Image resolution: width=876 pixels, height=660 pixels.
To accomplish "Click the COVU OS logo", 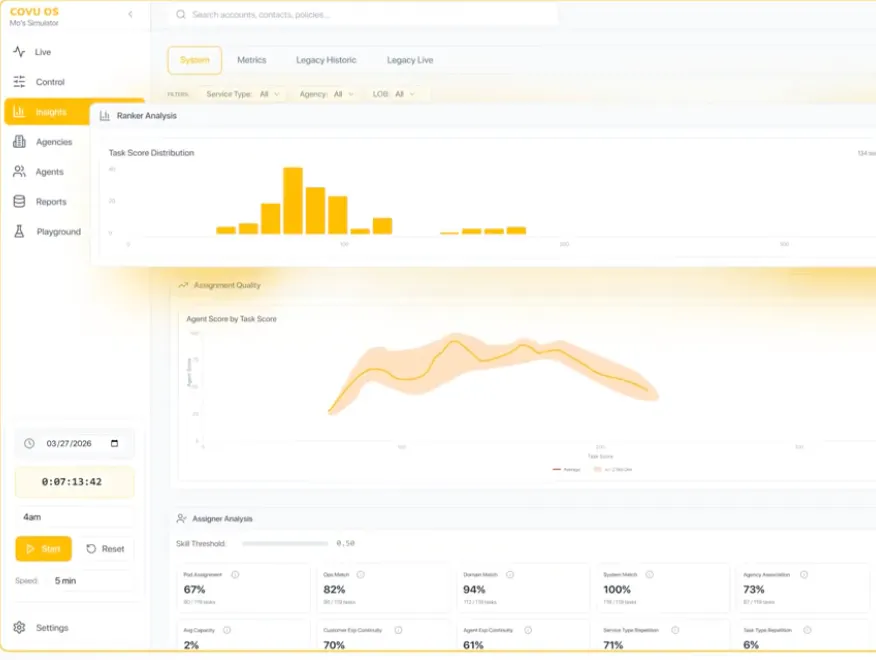I will pyautogui.click(x=34, y=12).
